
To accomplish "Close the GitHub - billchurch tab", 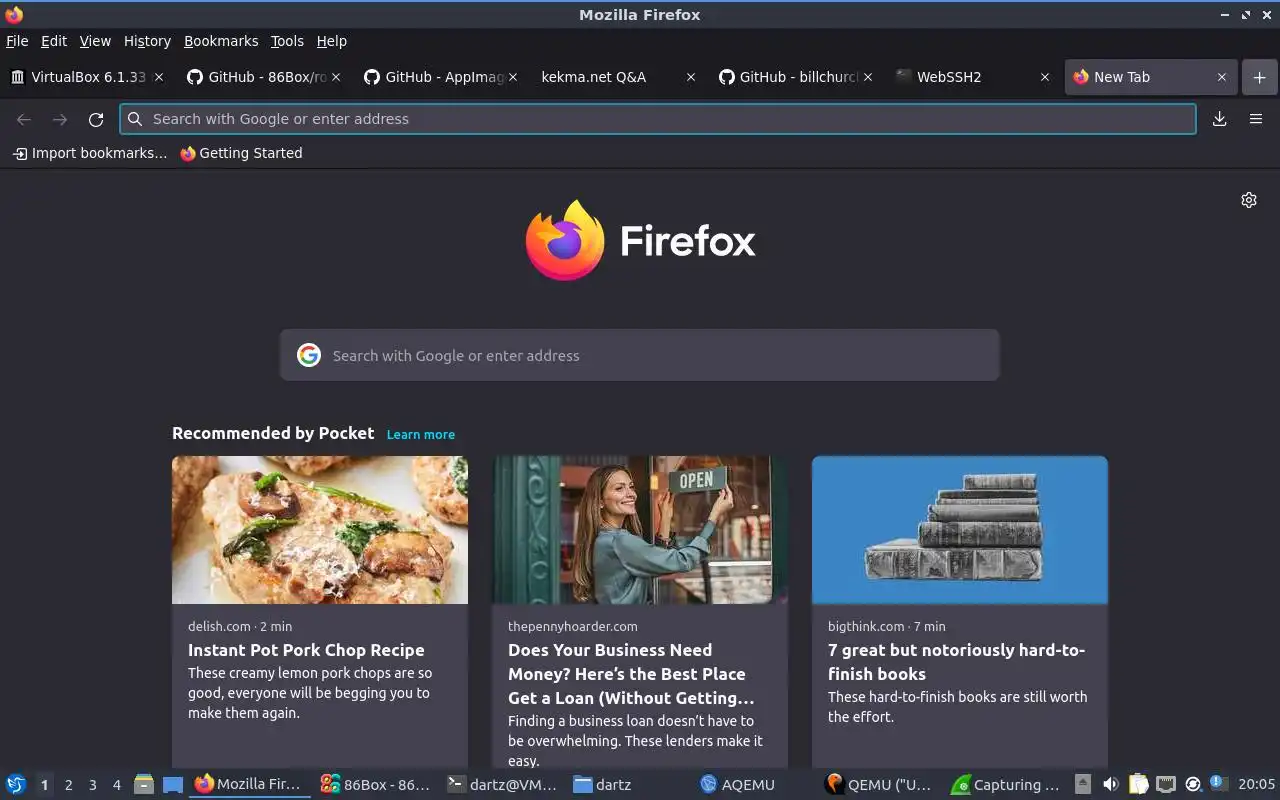I will (x=868, y=77).
